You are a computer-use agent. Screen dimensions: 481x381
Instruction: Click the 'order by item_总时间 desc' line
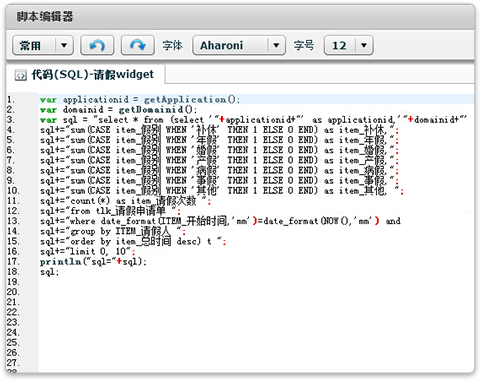pos(133,241)
